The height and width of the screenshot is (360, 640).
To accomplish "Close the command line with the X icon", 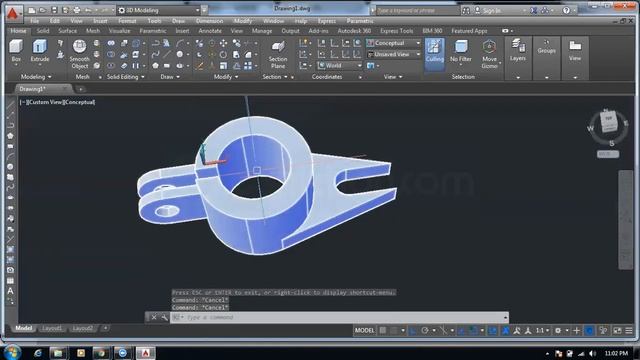I will click(154, 317).
